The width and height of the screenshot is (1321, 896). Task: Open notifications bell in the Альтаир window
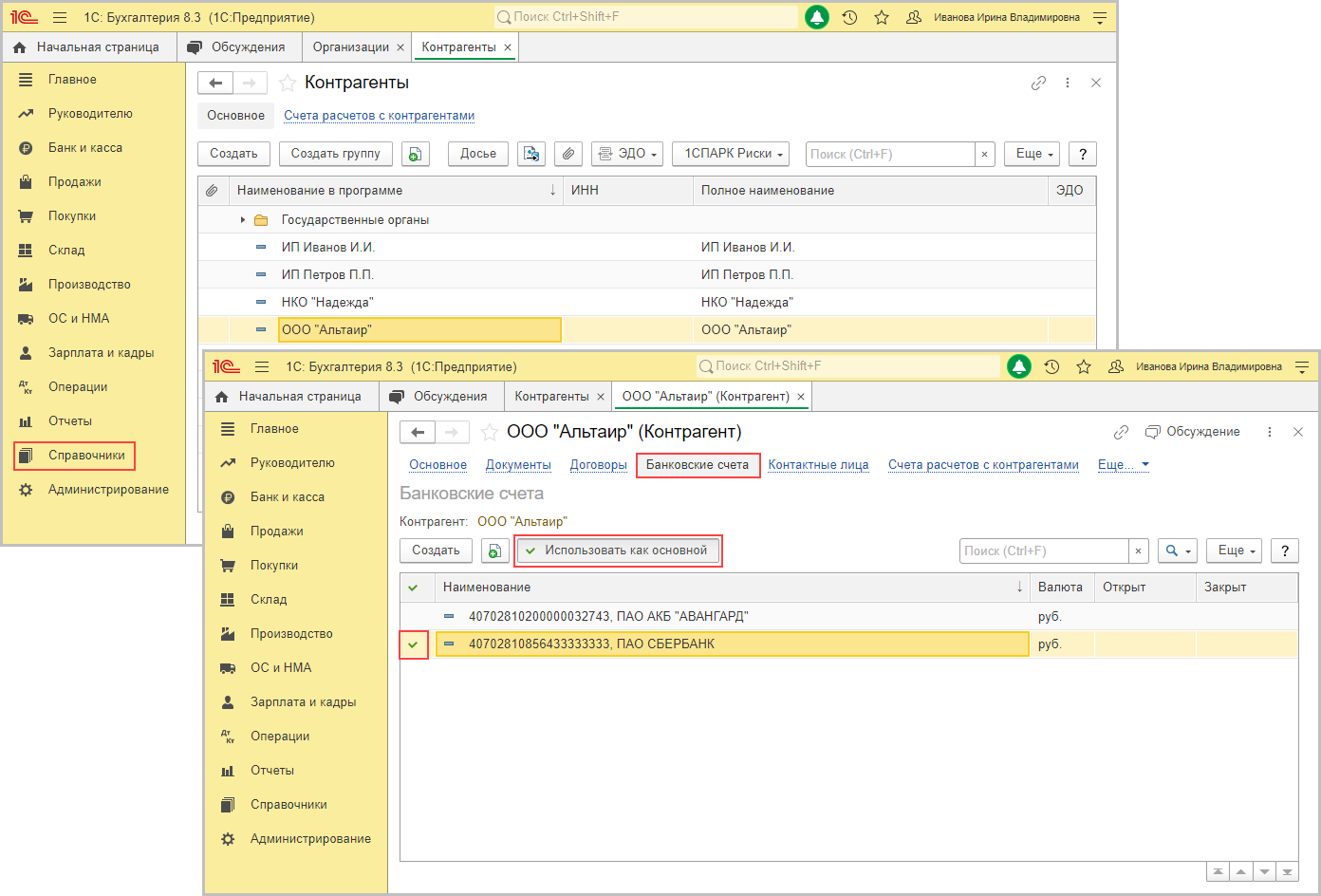pos(1019,366)
